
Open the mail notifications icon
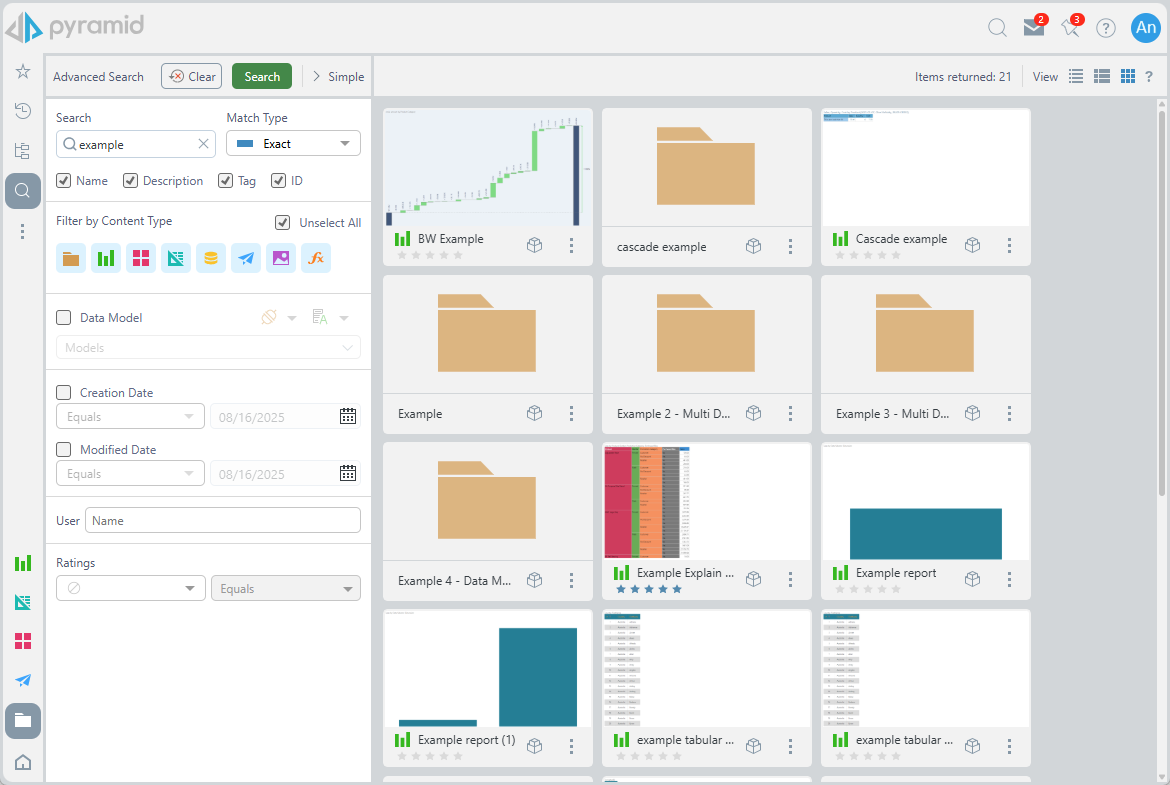point(1034,28)
